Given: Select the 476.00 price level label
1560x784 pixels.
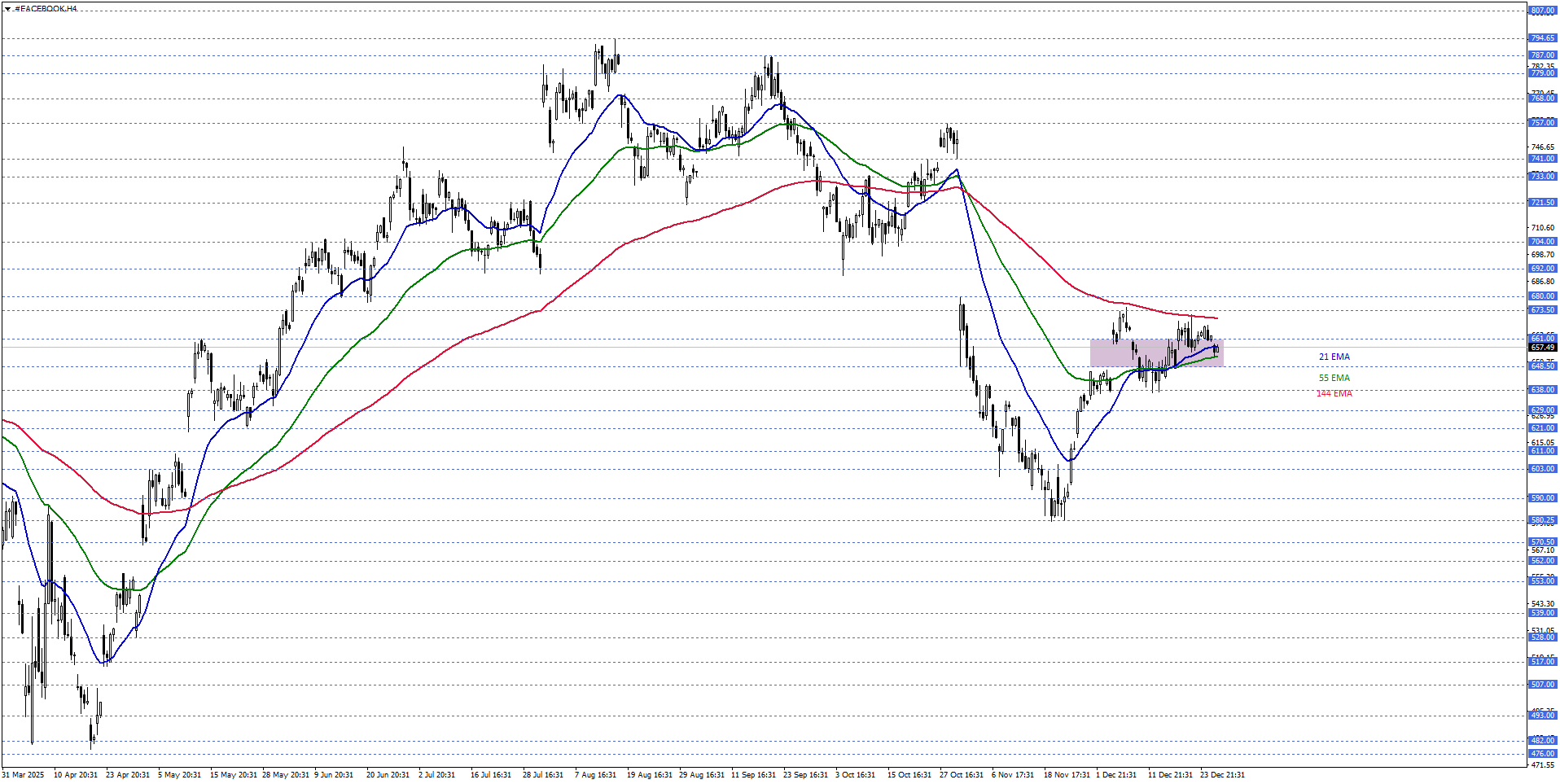Looking at the screenshot, I should pyautogui.click(x=1542, y=754).
